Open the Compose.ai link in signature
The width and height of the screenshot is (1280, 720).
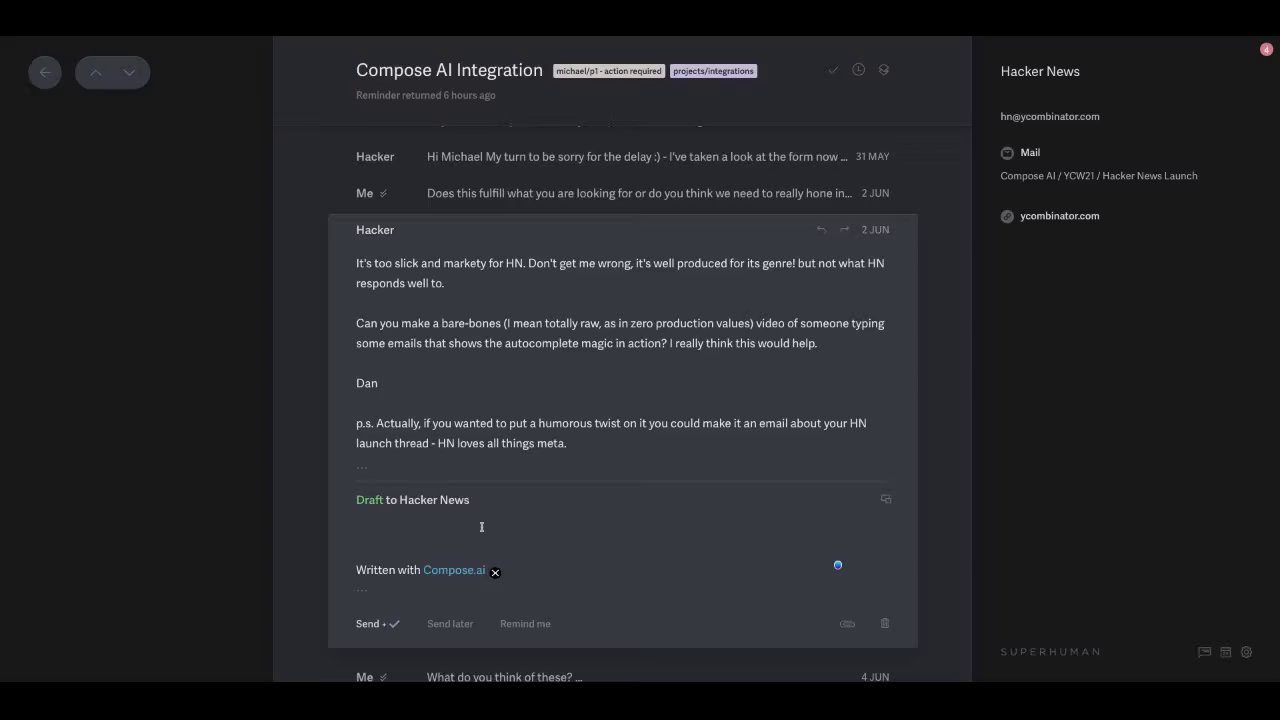[x=454, y=570]
